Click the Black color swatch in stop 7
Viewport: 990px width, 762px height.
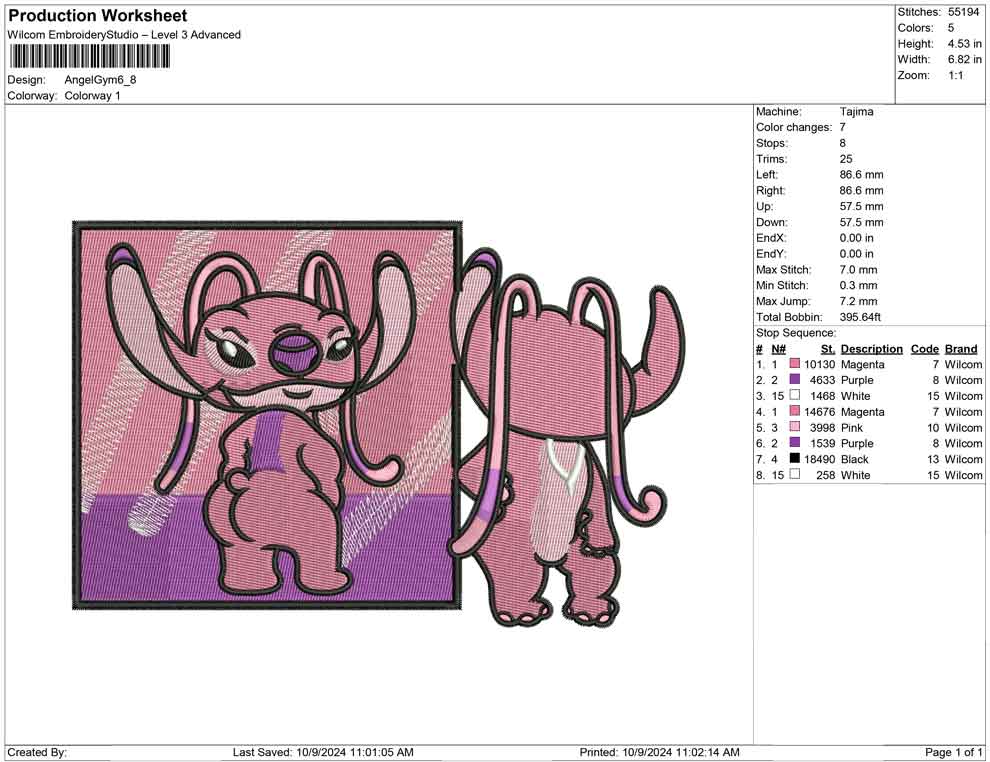(x=795, y=458)
